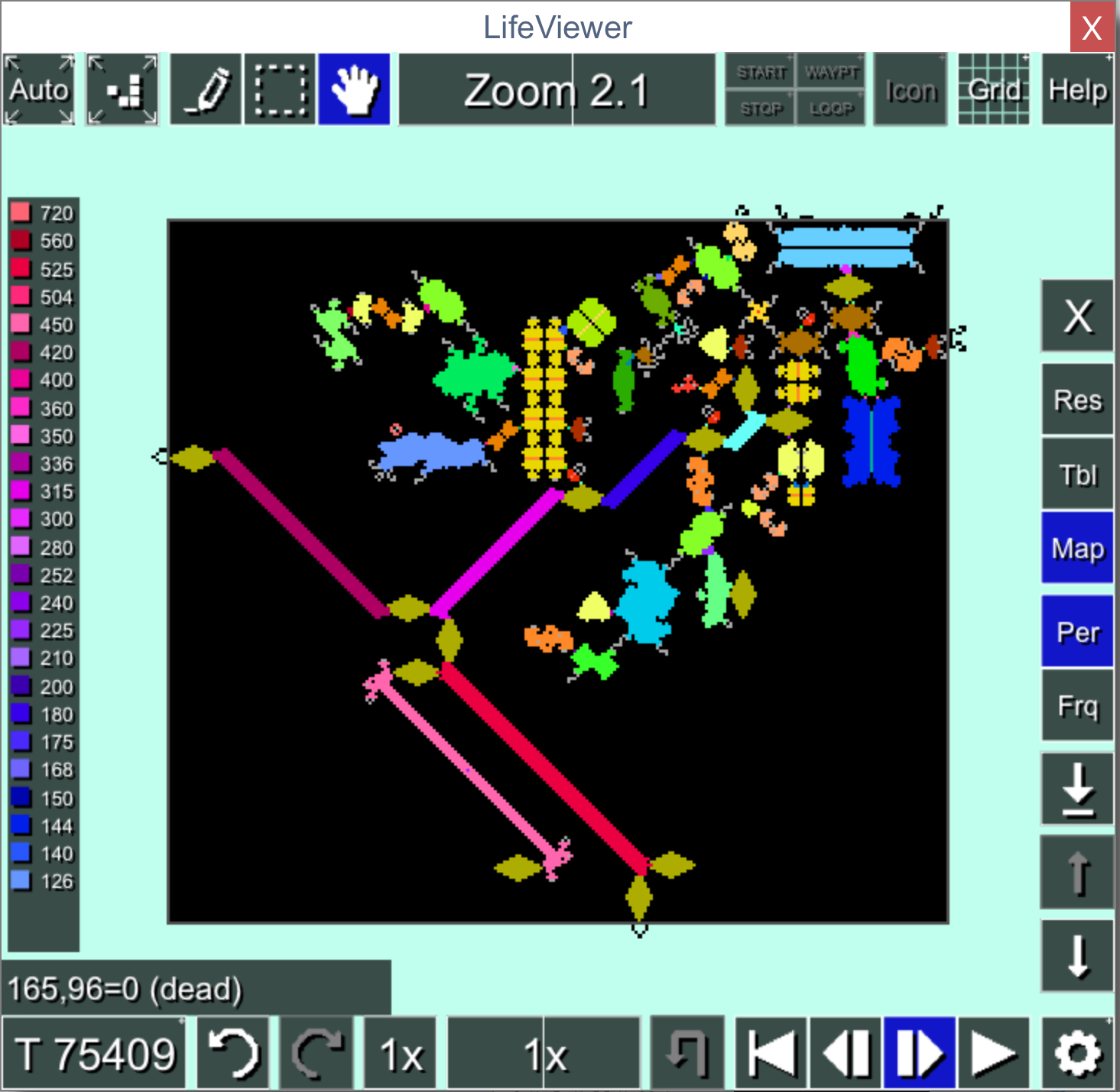Click the downward arrow with underline icon
The height and width of the screenshot is (1092, 1120).
tap(1078, 789)
